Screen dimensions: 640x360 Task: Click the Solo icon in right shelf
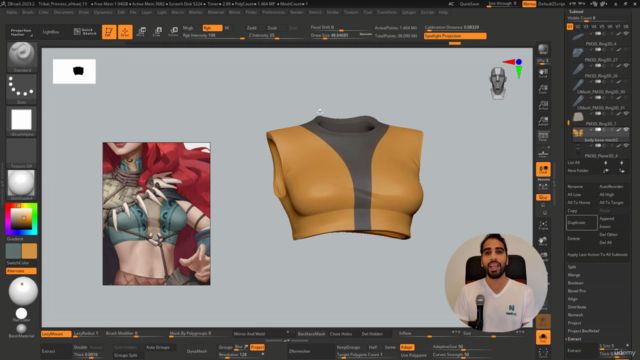(x=543, y=338)
